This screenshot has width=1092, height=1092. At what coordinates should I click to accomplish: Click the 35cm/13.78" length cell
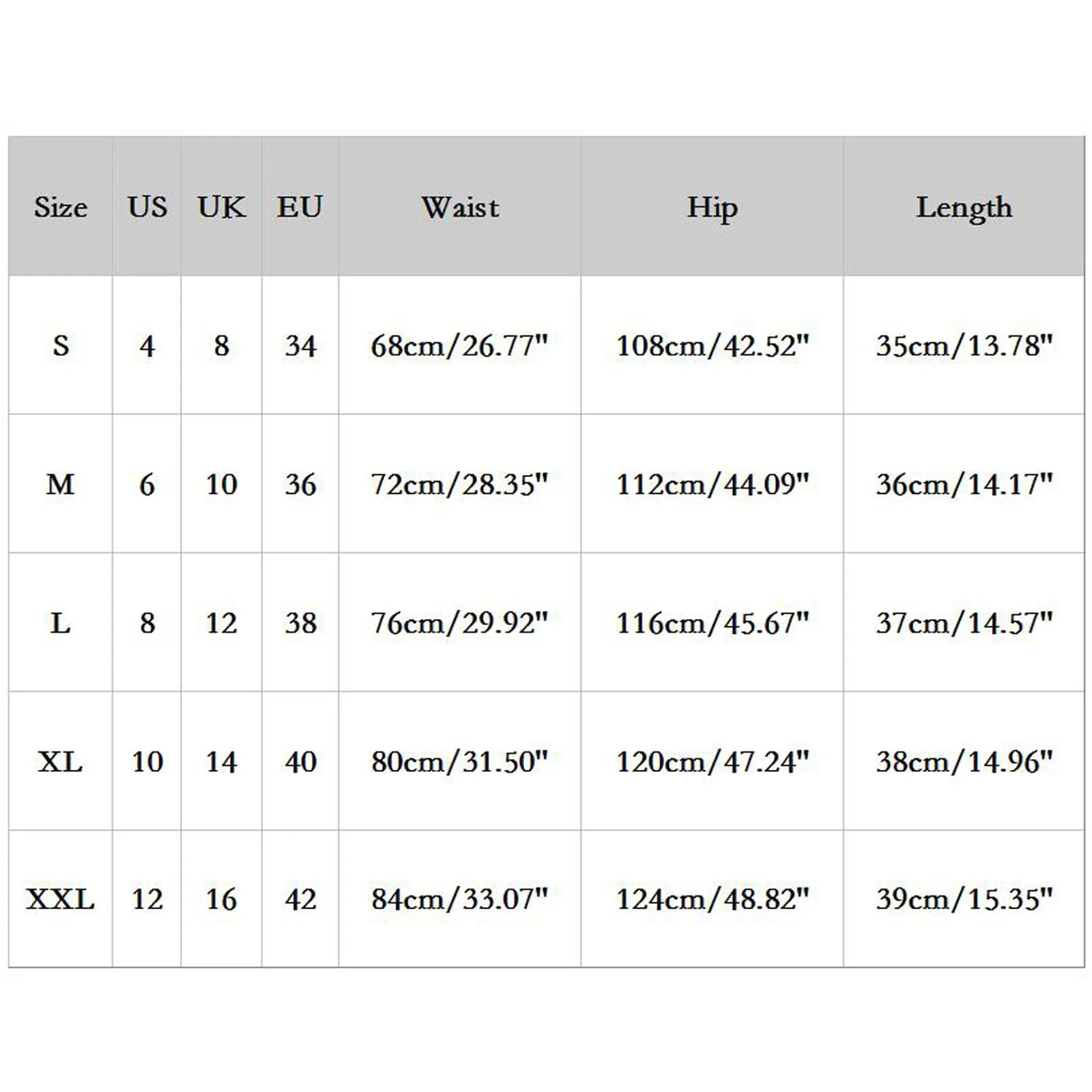point(964,346)
